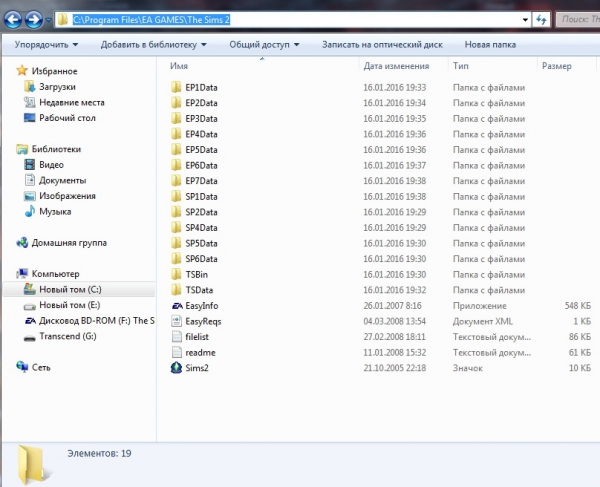Expand the address bar history dropdown

click(525, 20)
